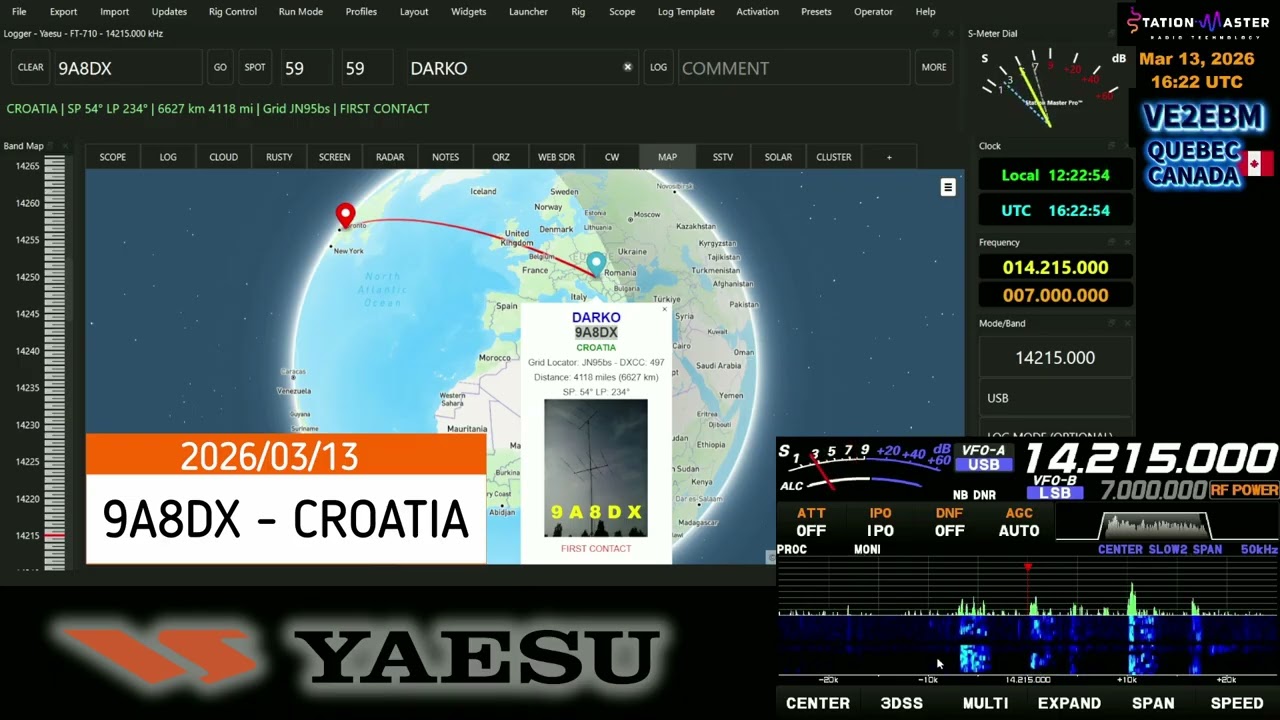Open the Profiles menu
The image size is (1280, 720).
tap(361, 12)
